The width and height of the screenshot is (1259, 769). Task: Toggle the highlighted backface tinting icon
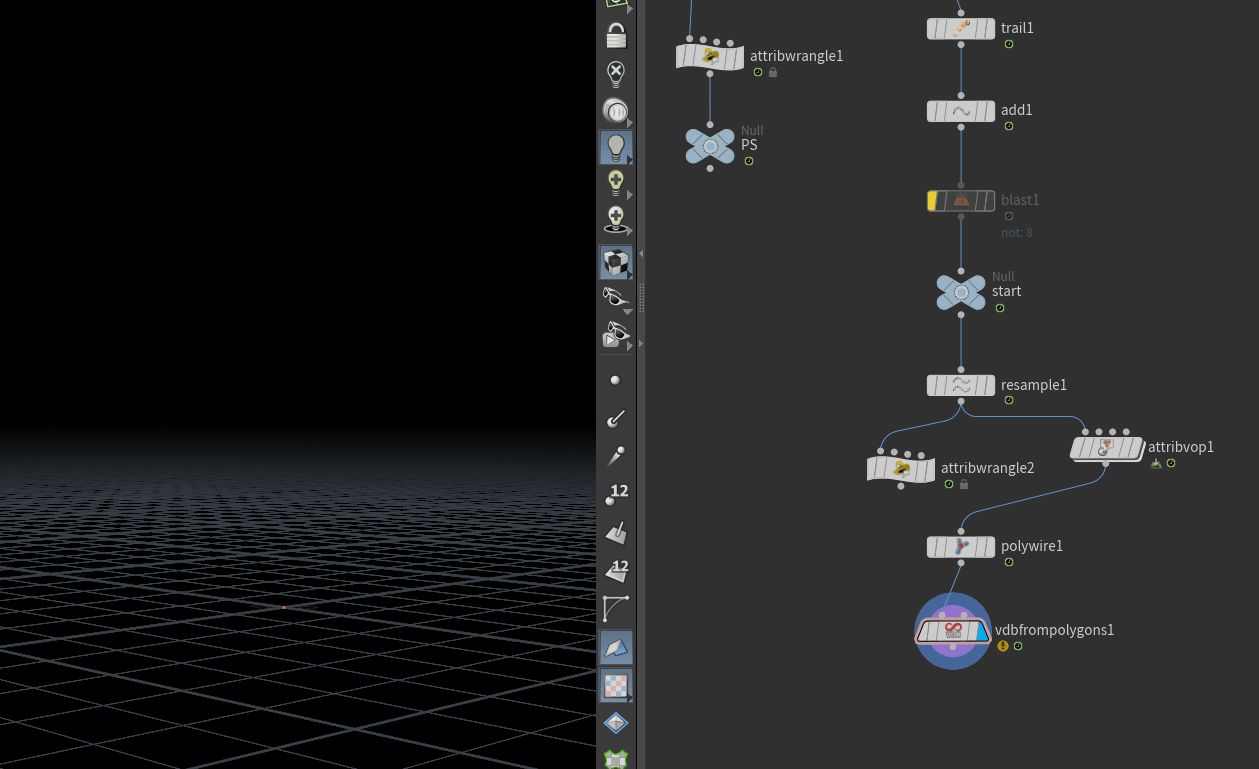(616, 647)
